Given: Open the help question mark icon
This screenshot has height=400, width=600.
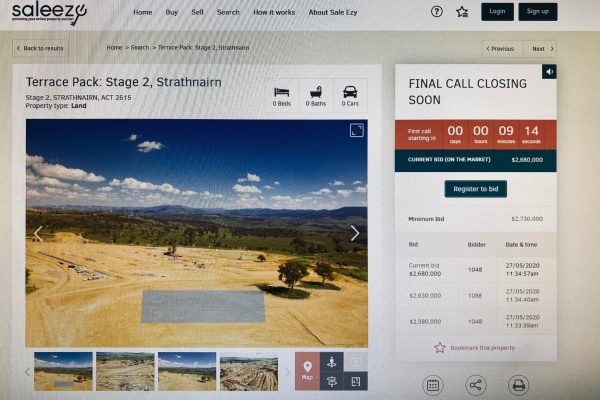Looking at the screenshot, I should coord(437,12).
